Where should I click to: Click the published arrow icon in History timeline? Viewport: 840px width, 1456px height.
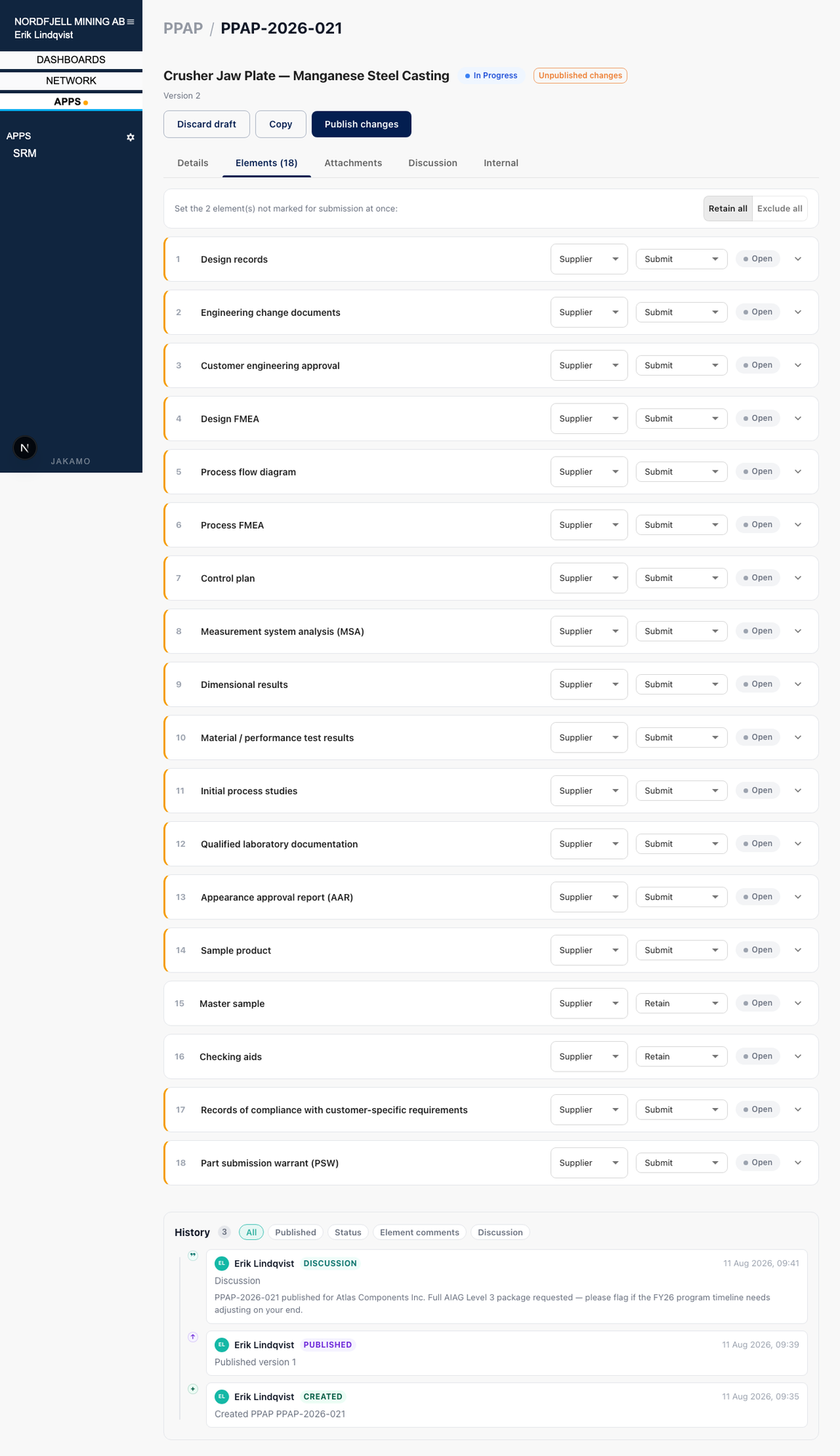coord(193,1337)
